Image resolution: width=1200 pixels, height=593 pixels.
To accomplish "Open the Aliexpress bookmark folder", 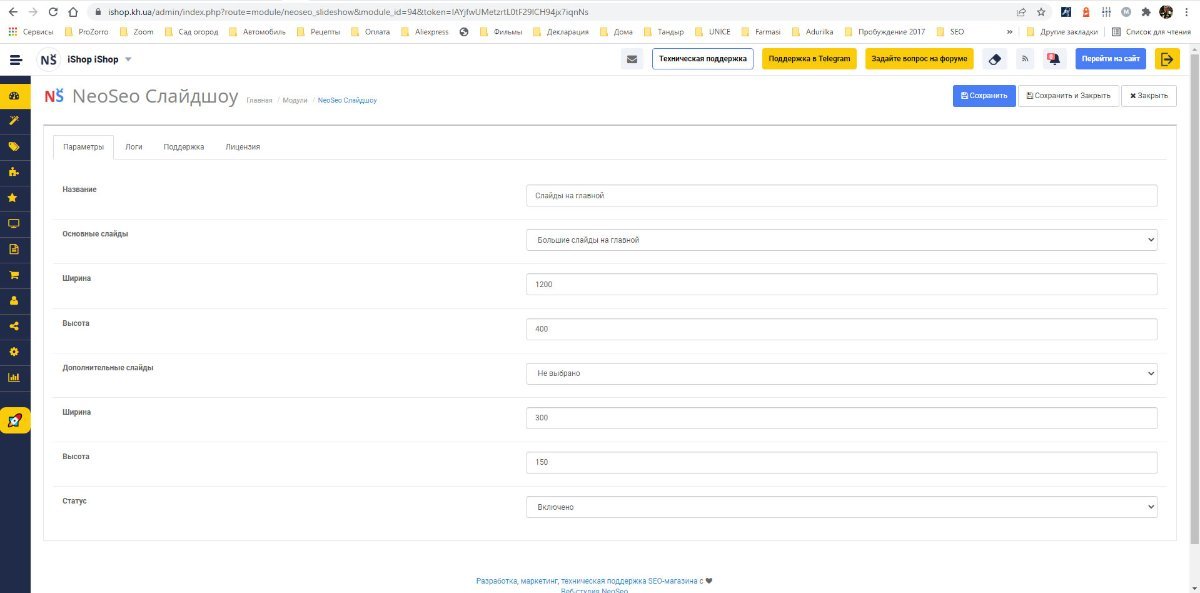I will click(x=425, y=31).
